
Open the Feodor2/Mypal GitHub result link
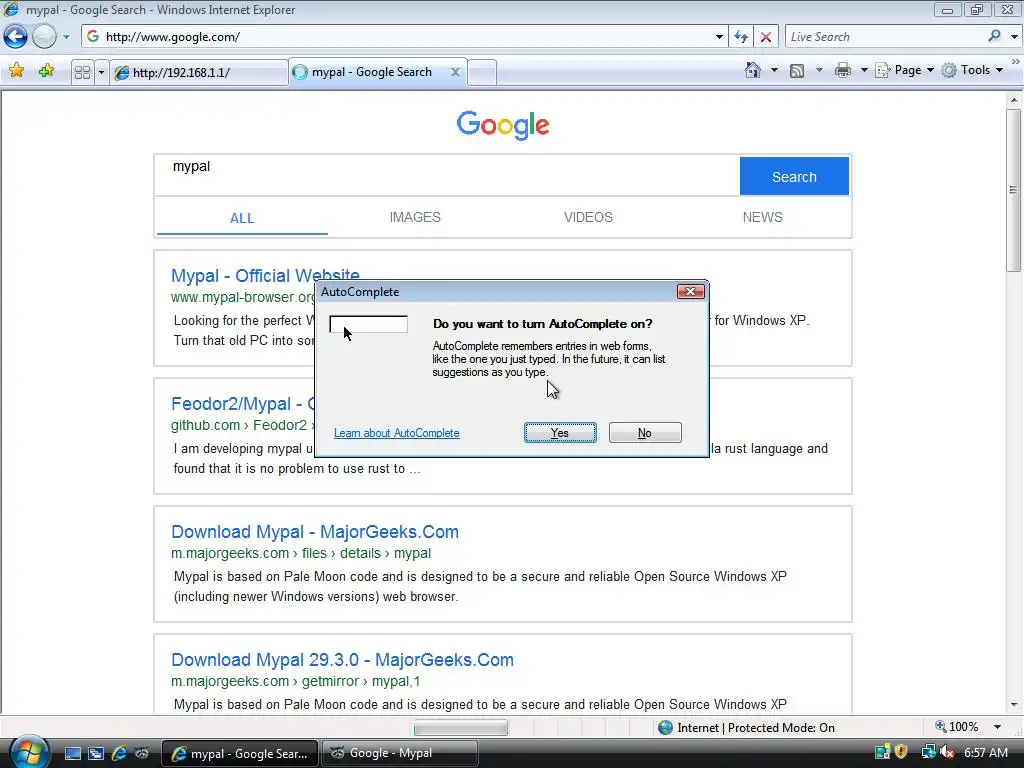(x=243, y=404)
